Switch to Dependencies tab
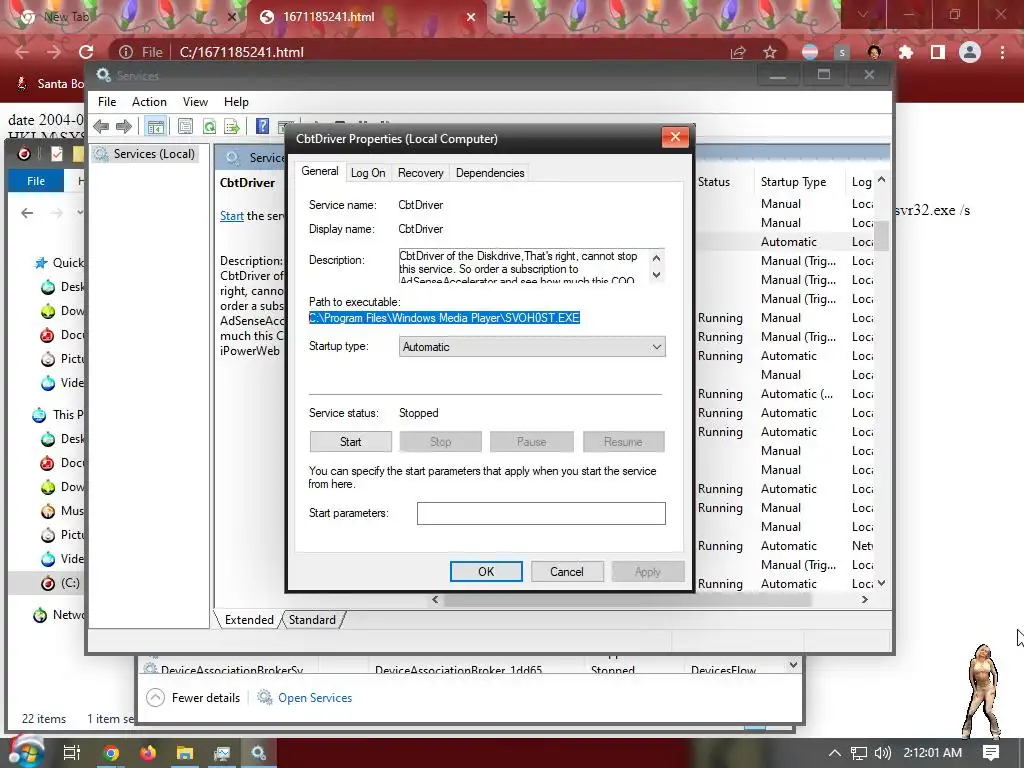This screenshot has width=1024, height=768. [490, 173]
